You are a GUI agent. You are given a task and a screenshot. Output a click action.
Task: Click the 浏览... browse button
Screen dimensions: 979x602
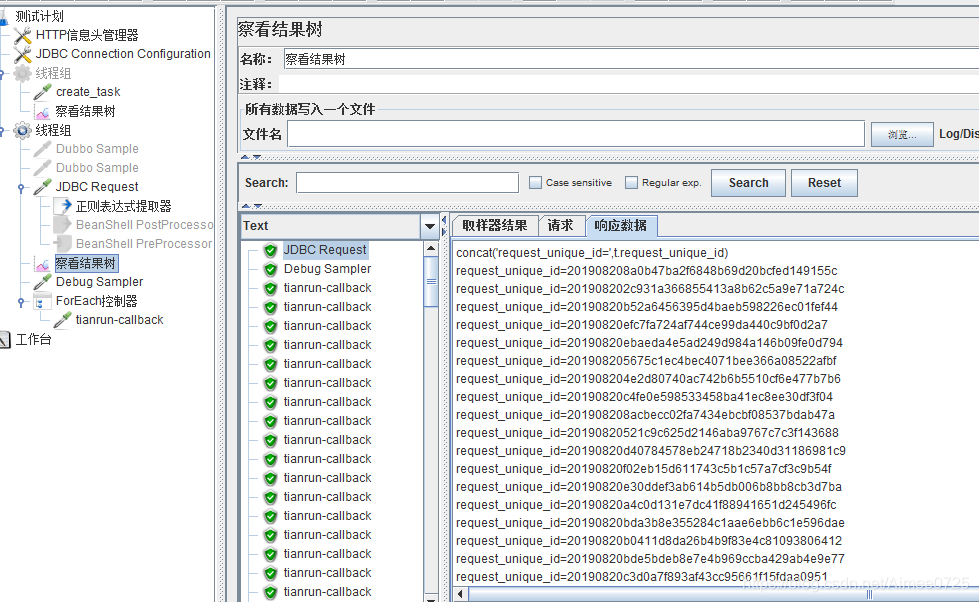click(902, 134)
